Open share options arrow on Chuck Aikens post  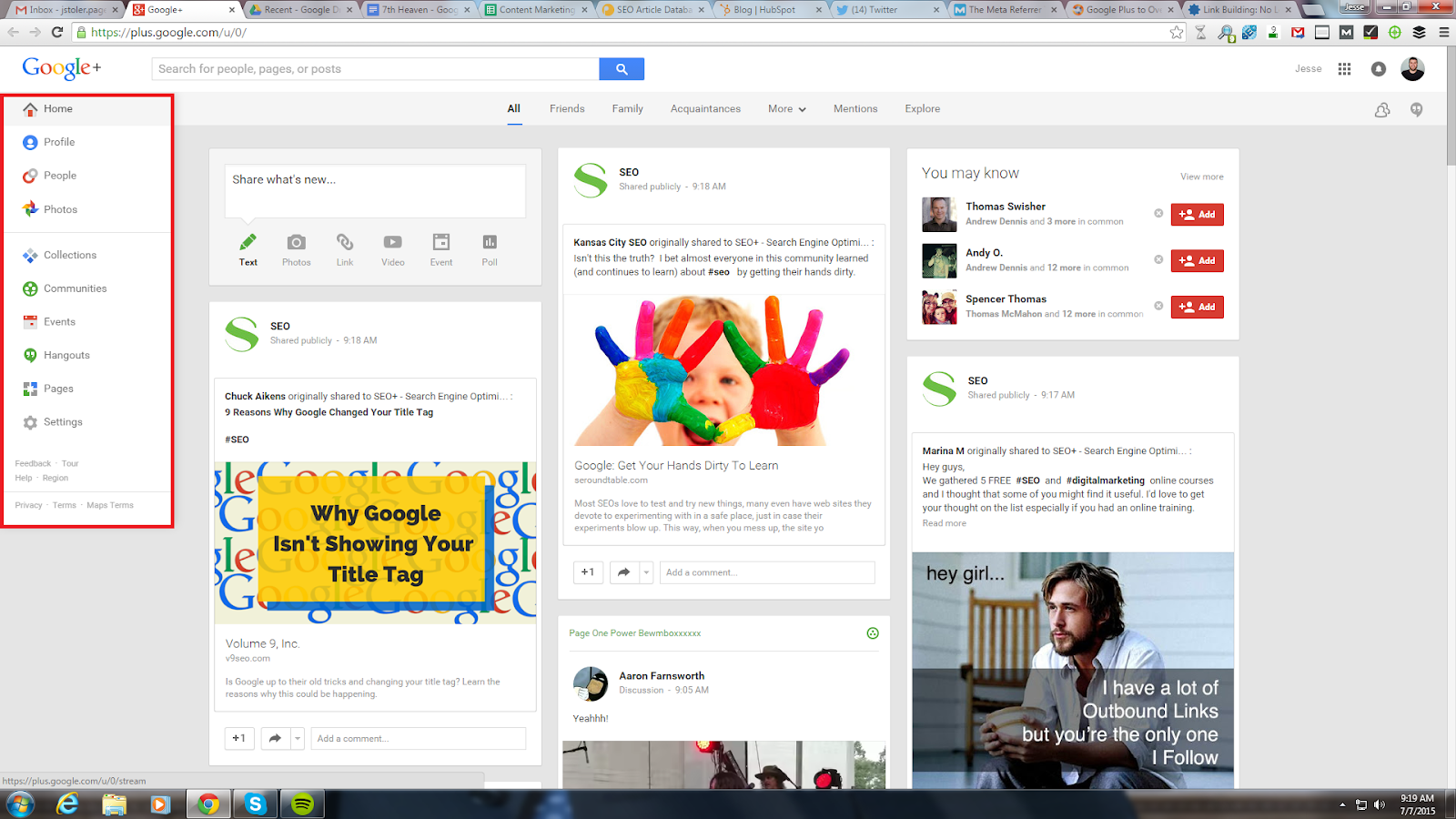click(298, 738)
